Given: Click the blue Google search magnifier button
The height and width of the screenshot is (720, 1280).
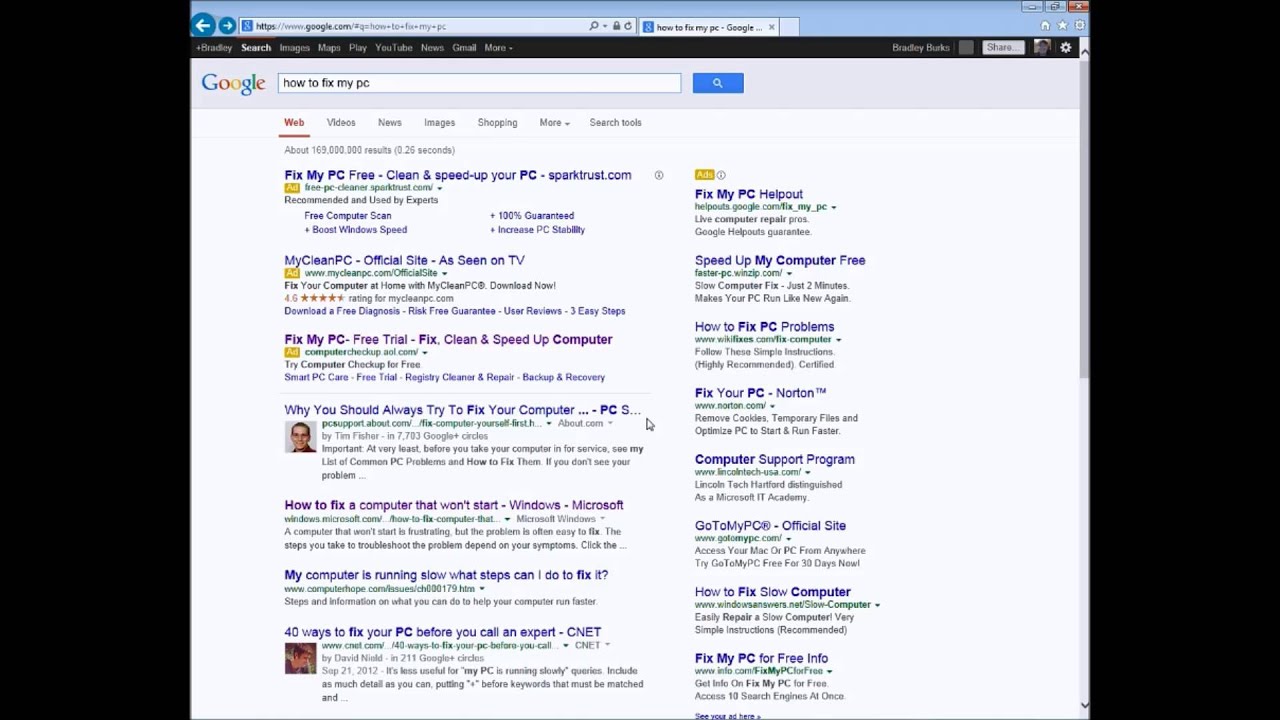Looking at the screenshot, I should tap(718, 83).
